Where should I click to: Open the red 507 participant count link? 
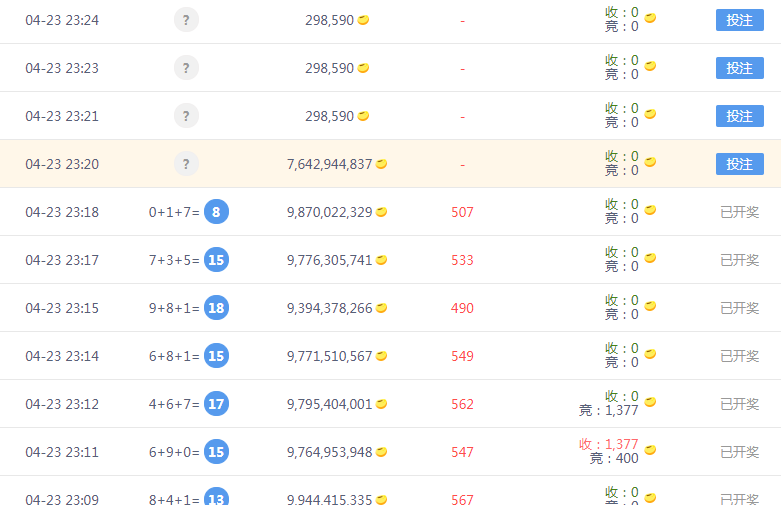(x=462, y=212)
